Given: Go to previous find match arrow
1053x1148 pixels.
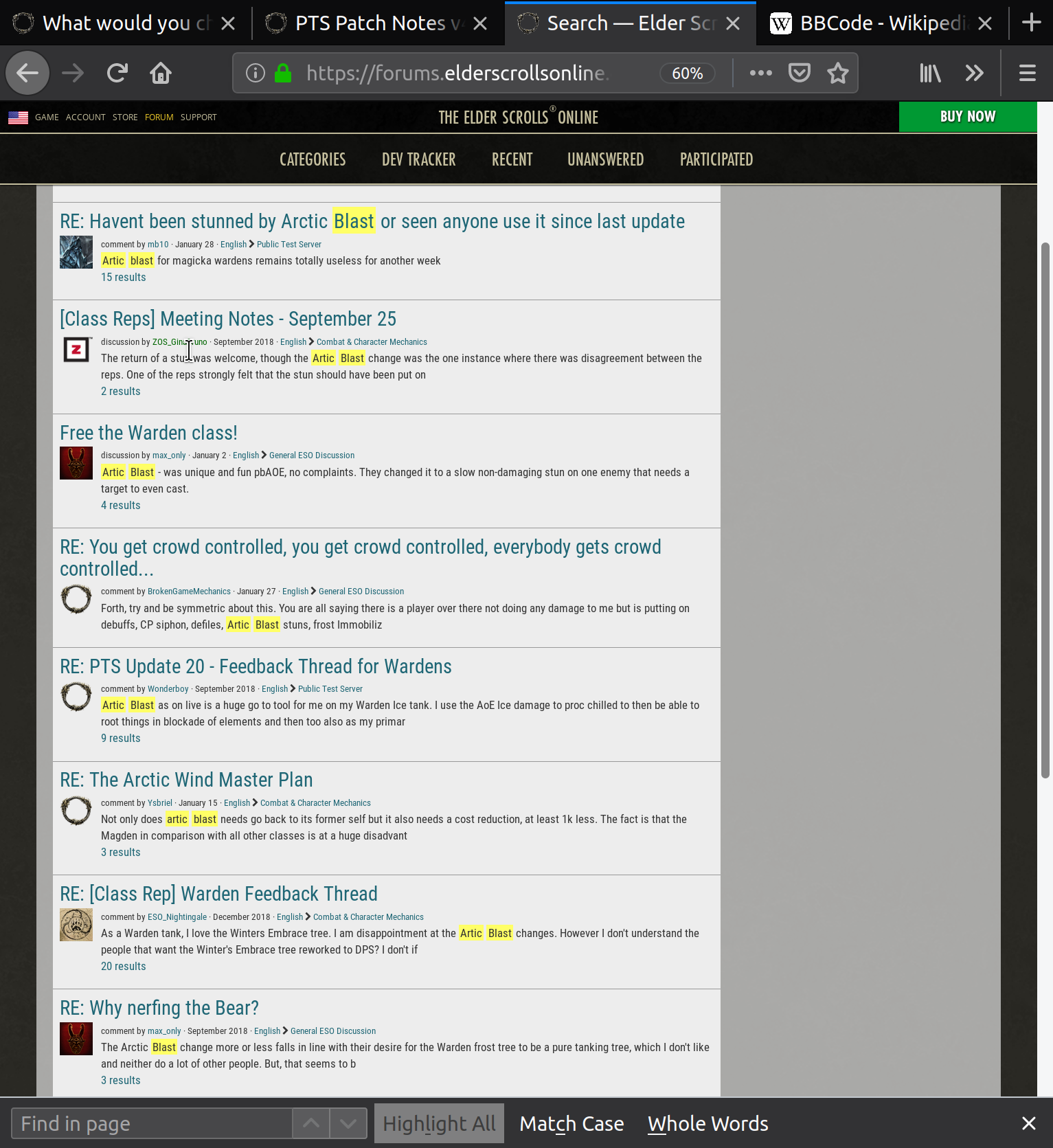Looking at the screenshot, I should (311, 1124).
